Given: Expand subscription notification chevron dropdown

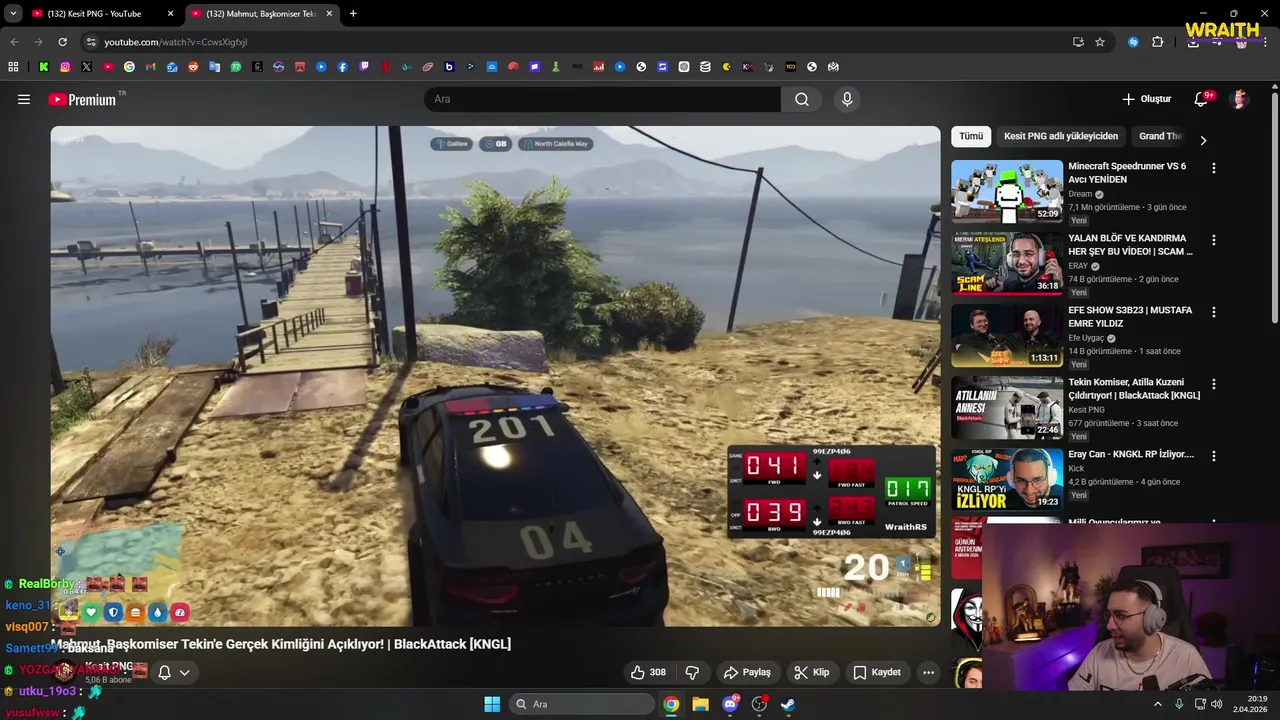Looking at the screenshot, I should tap(184, 672).
